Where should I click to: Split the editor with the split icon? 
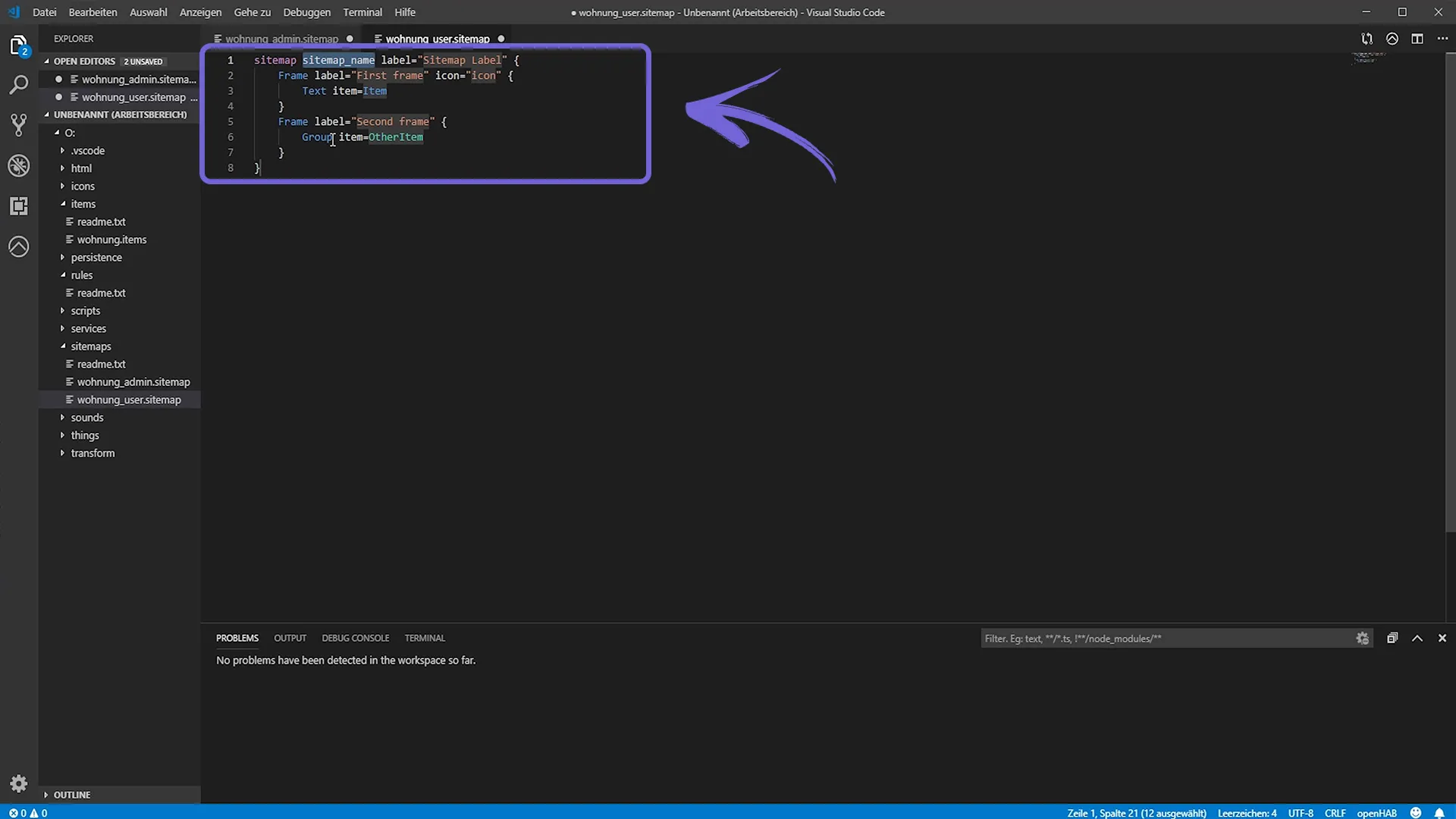point(1417,39)
